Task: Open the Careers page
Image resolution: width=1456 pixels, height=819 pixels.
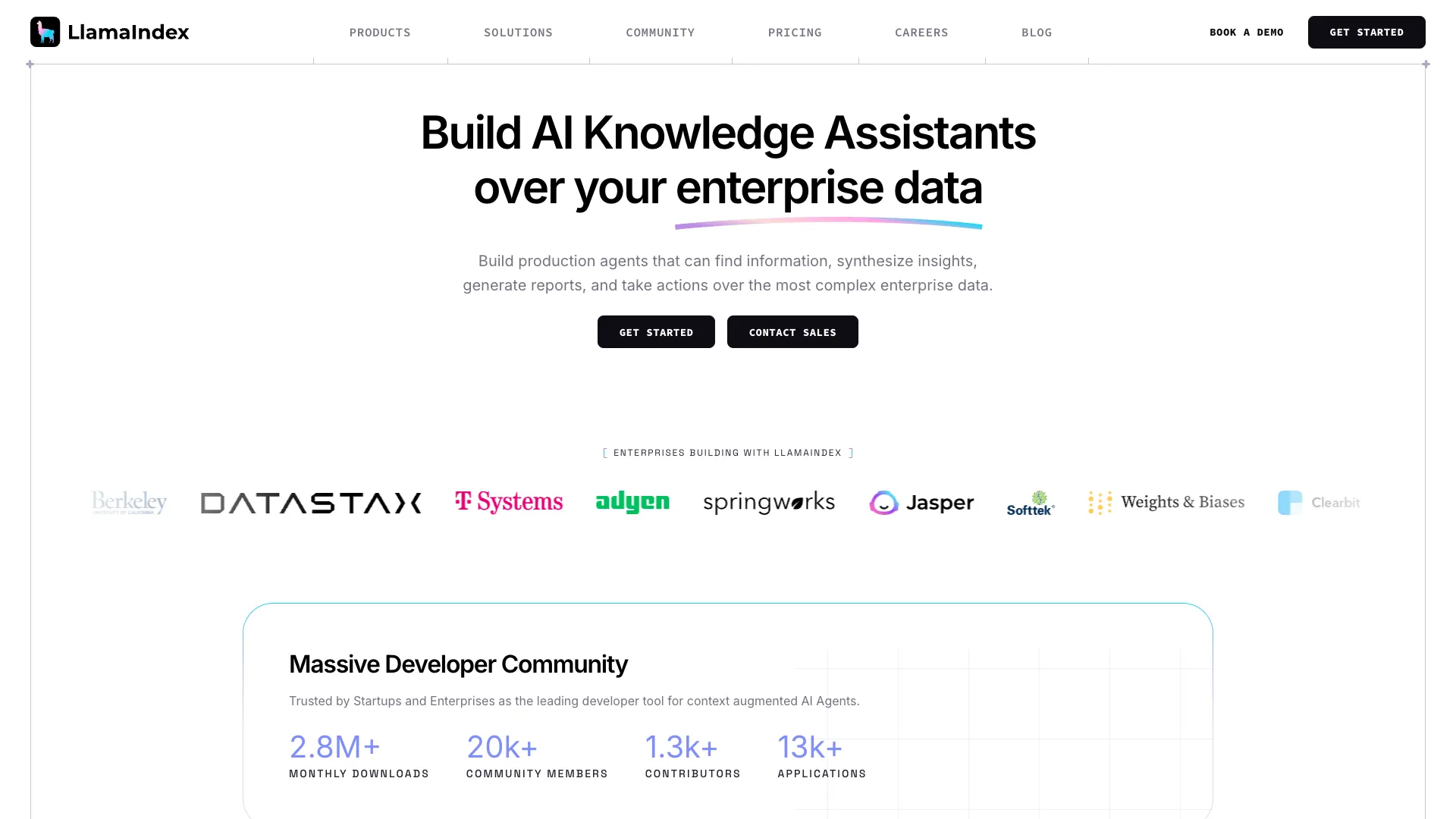Action: pos(921,33)
